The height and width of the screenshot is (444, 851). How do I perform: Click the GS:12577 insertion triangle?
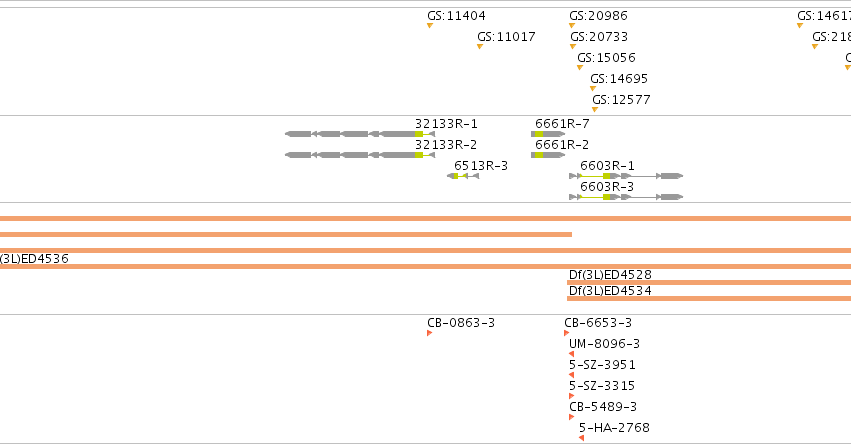click(x=595, y=110)
